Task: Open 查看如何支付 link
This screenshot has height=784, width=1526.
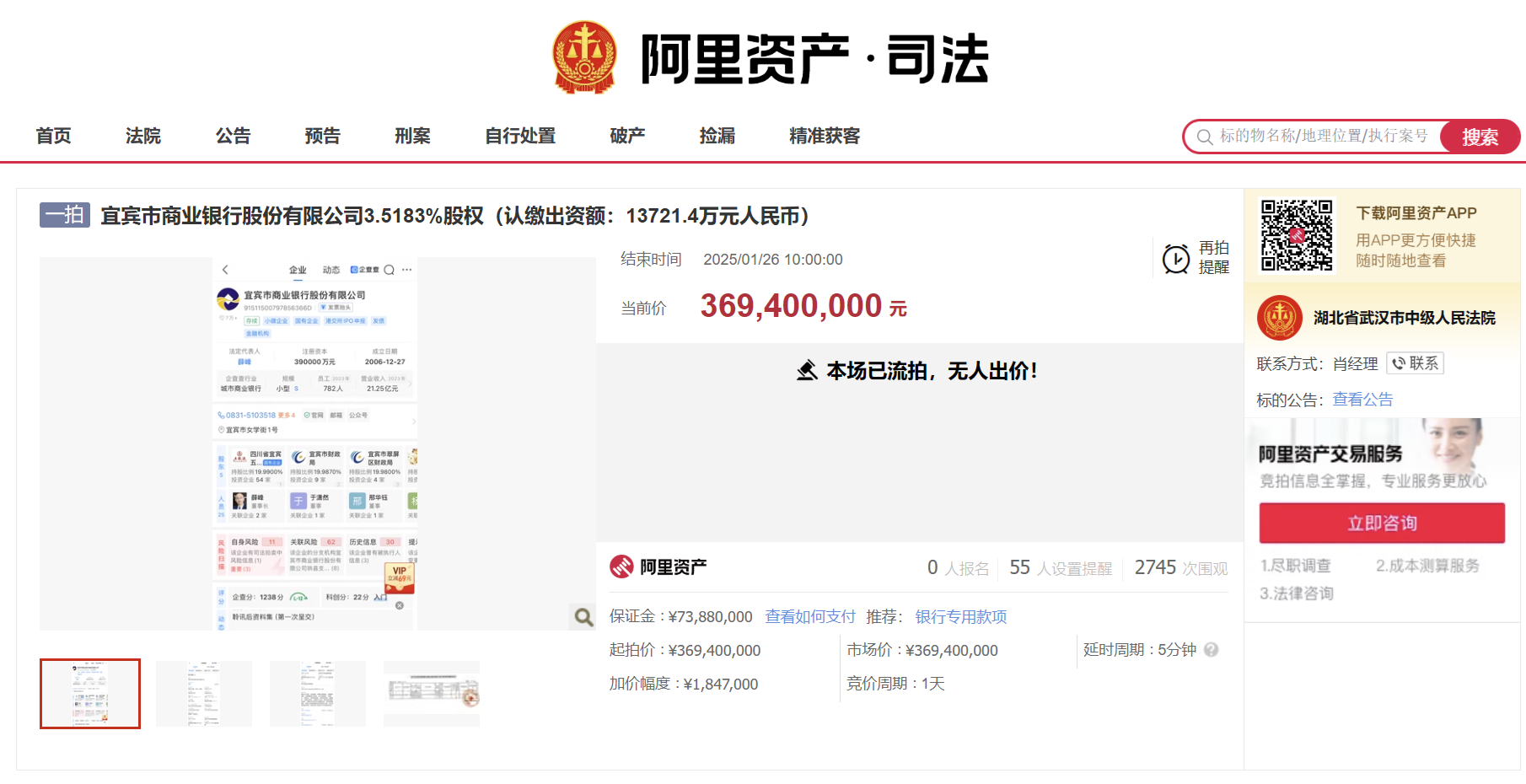Action: (x=810, y=616)
